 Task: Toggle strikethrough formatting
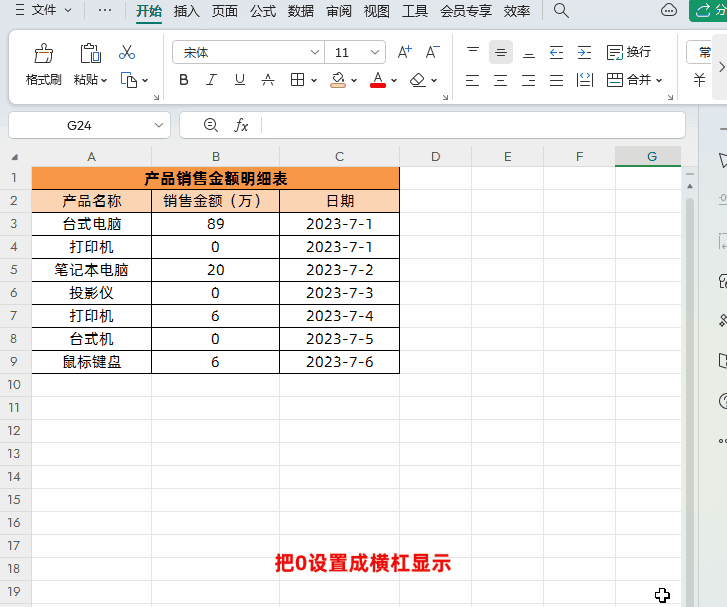tap(268, 80)
